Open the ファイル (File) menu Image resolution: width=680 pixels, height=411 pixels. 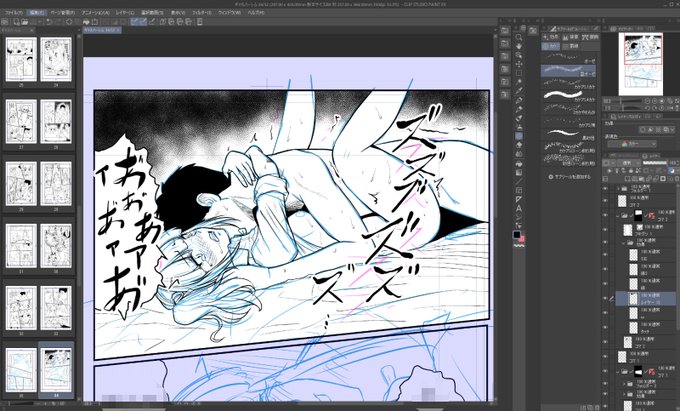tap(12, 13)
